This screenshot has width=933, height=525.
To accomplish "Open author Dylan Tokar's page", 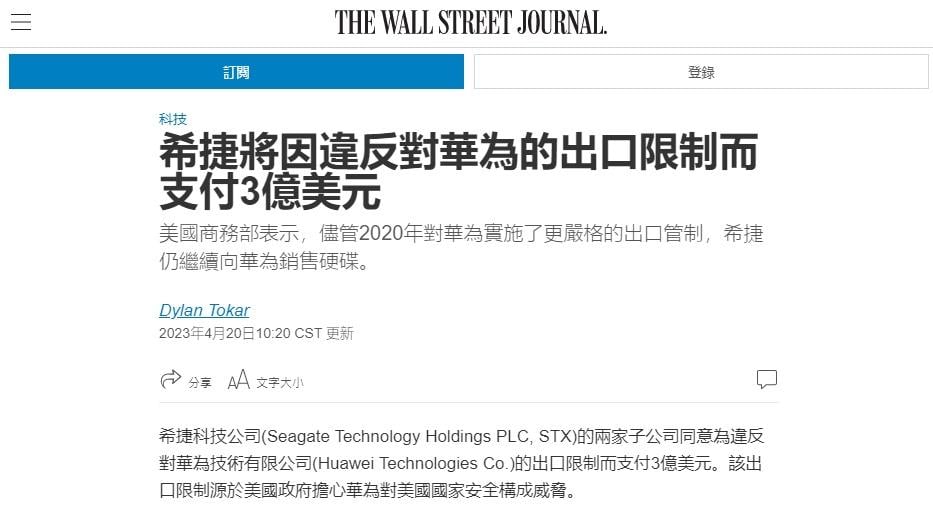I will 204,310.
